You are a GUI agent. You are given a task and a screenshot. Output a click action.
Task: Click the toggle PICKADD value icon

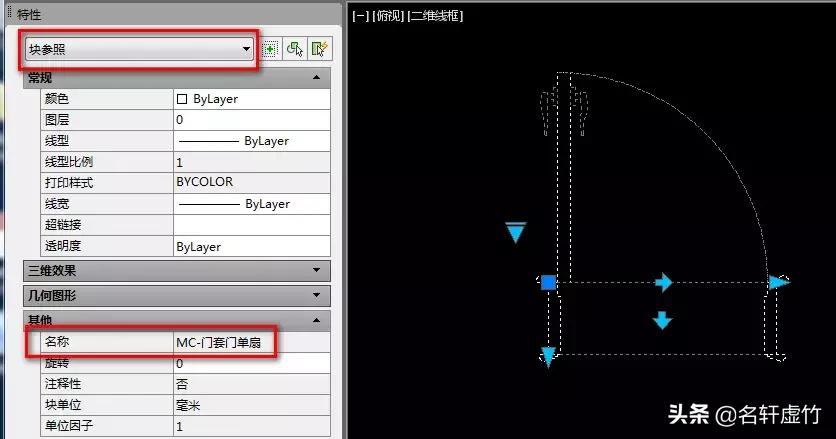click(x=270, y=49)
